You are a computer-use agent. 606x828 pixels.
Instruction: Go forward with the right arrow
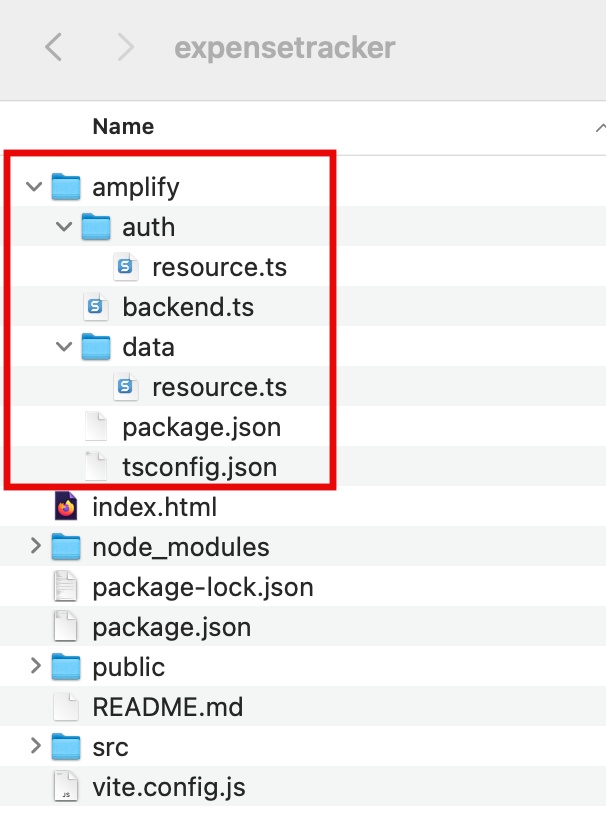click(x=126, y=47)
